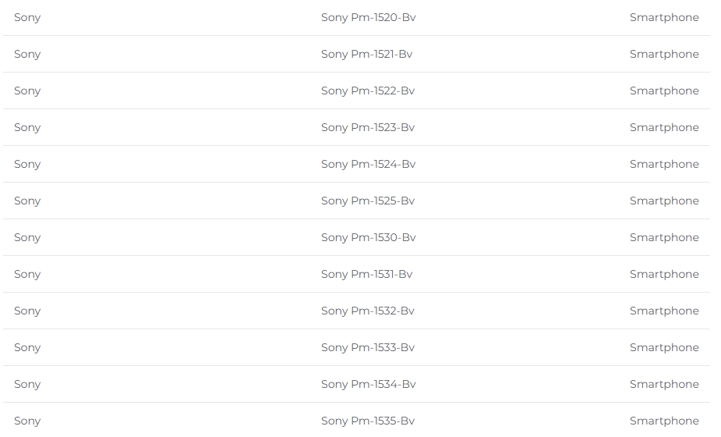Click the Sony Pm-1522-Bv model text
Screen dimensions: 721x437
point(368,91)
